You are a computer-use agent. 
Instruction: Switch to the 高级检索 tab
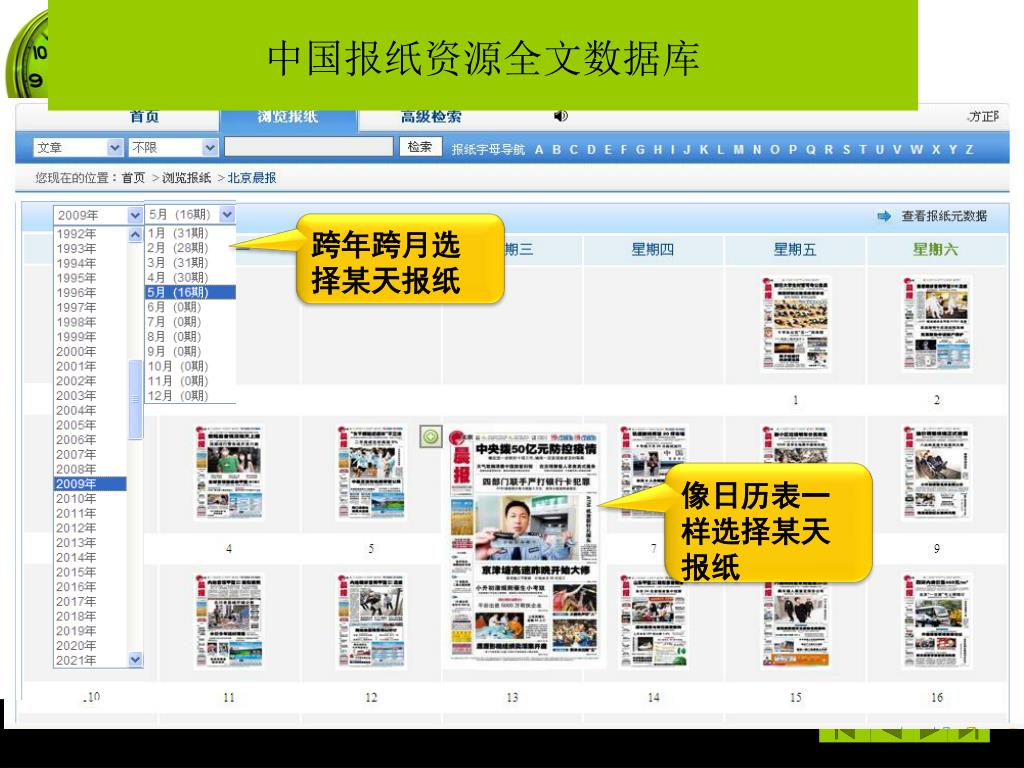pyautogui.click(x=431, y=117)
